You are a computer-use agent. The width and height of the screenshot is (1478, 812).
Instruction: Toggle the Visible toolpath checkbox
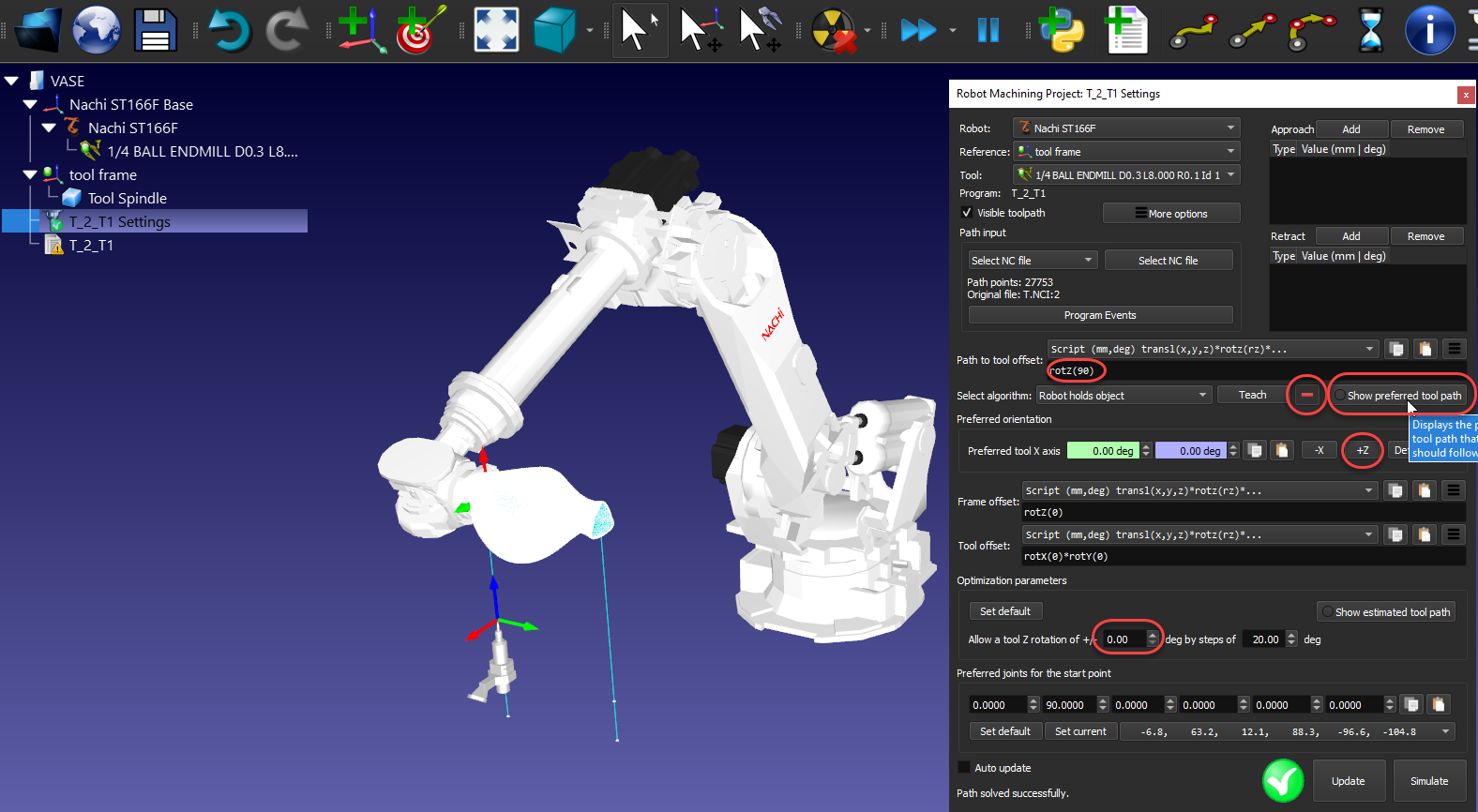(967, 213)
